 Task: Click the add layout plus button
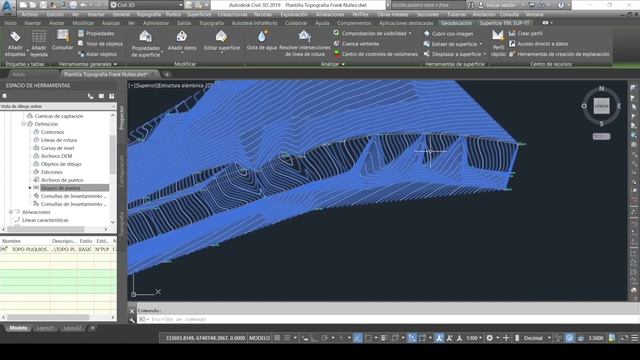(92, 328)
